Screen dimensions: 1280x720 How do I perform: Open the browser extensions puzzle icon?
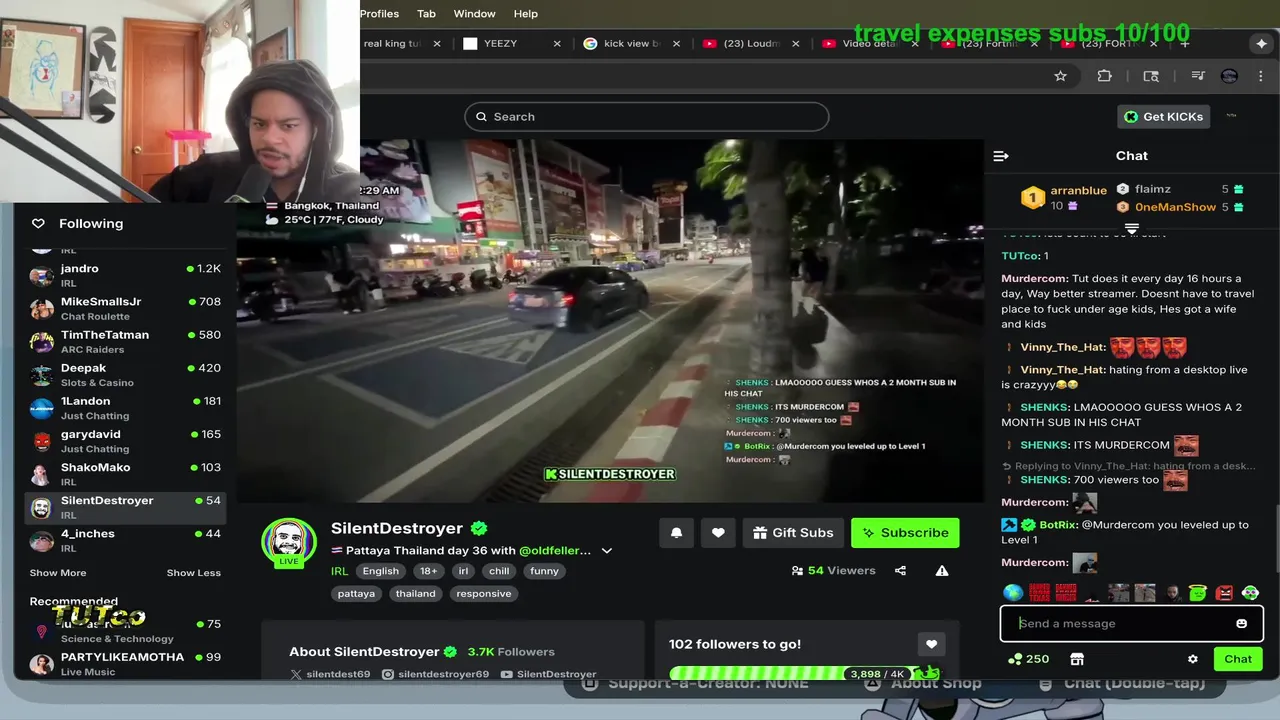(1104, 76)
